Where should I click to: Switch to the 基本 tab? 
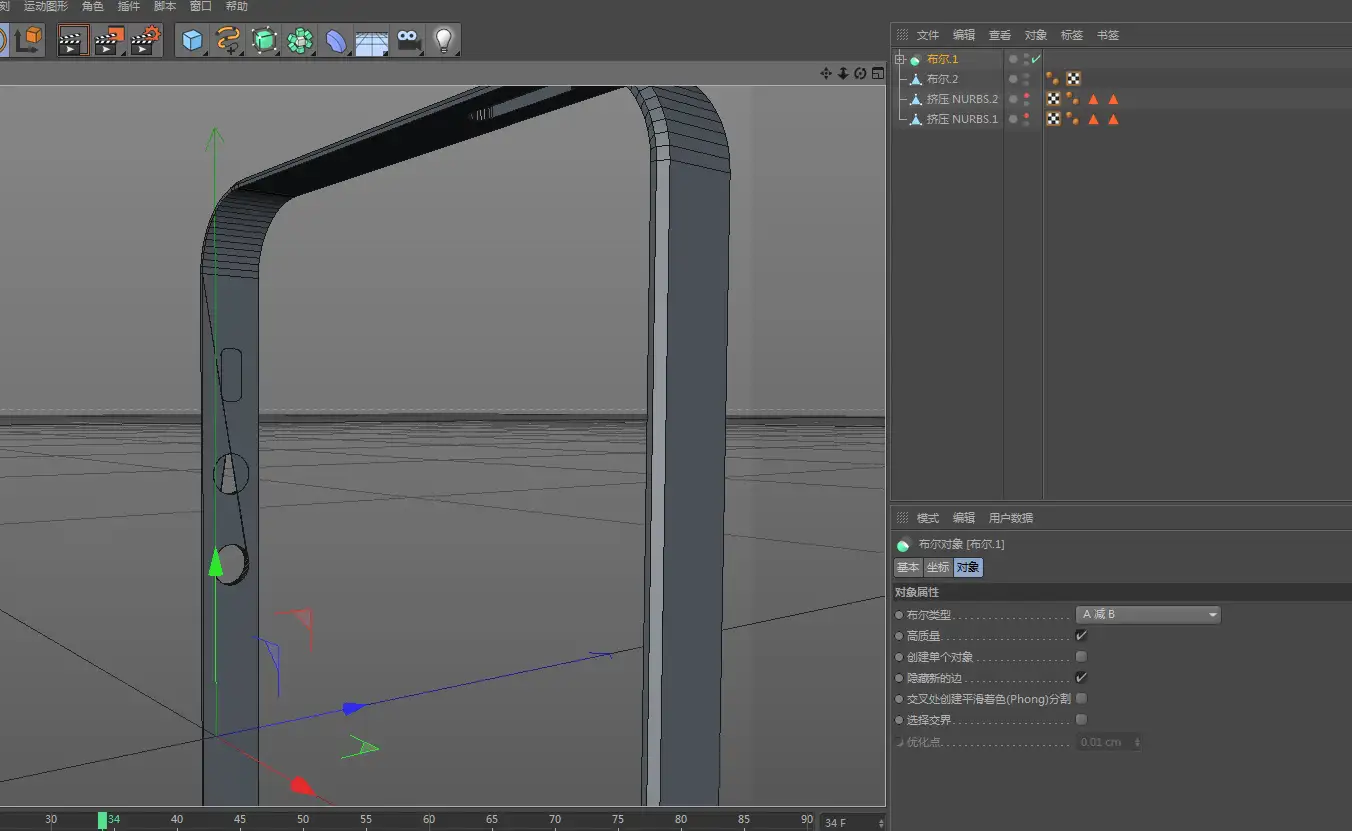pyautogui.click(x=907, y=567)
